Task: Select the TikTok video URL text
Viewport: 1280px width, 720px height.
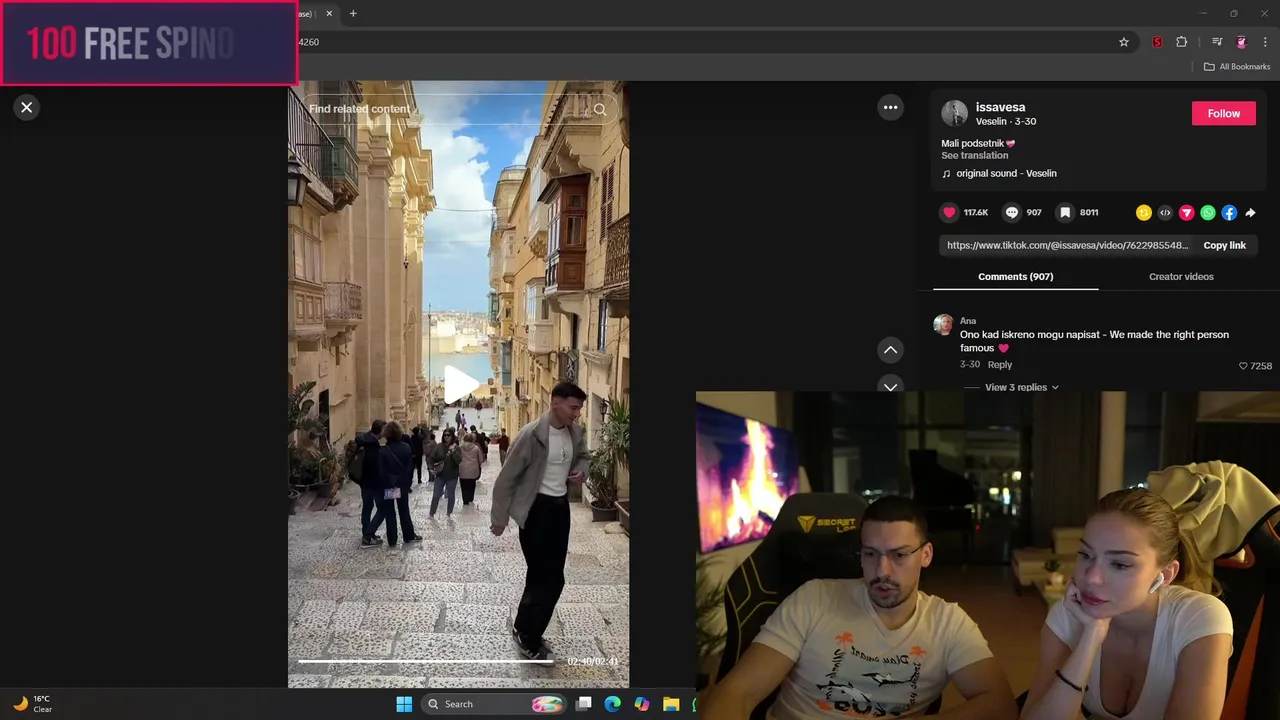Action: [1067, 245]
